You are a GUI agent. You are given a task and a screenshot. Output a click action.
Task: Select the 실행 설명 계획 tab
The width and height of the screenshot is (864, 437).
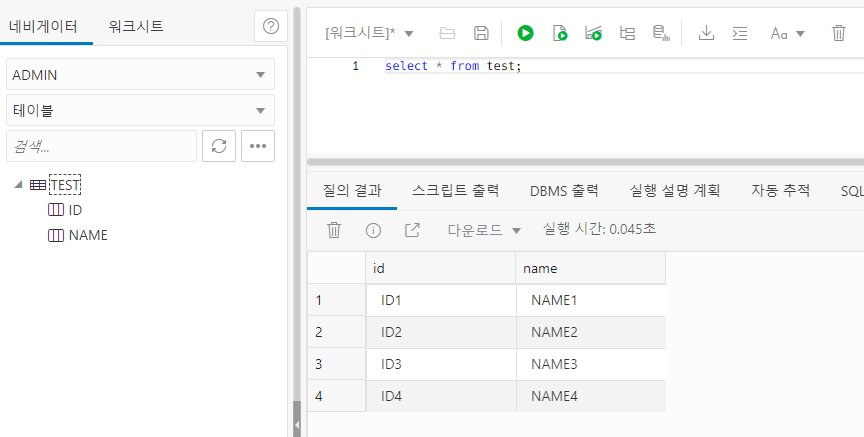[x=675, y=191]
